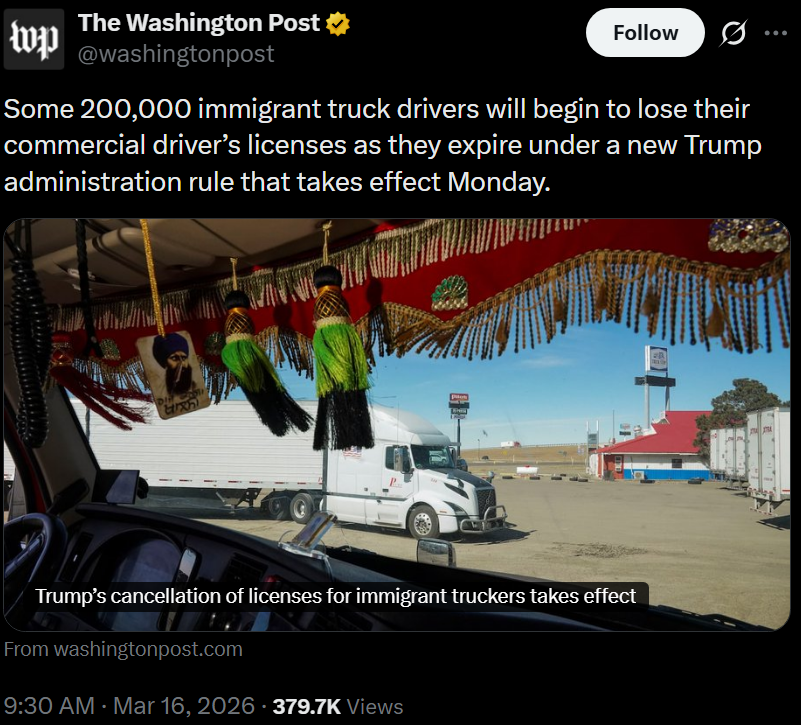The image size is (801, 725).
Task: Open The Washington Post display name
Action: tap(199, 22)
